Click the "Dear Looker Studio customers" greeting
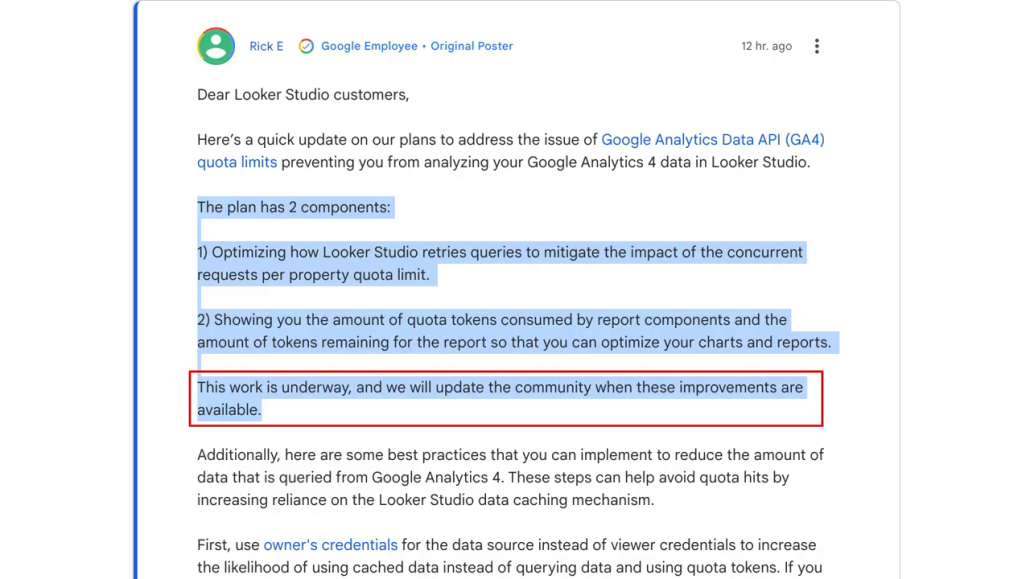Viewport: 1030px width, 579px height. (x=303, y=95)
